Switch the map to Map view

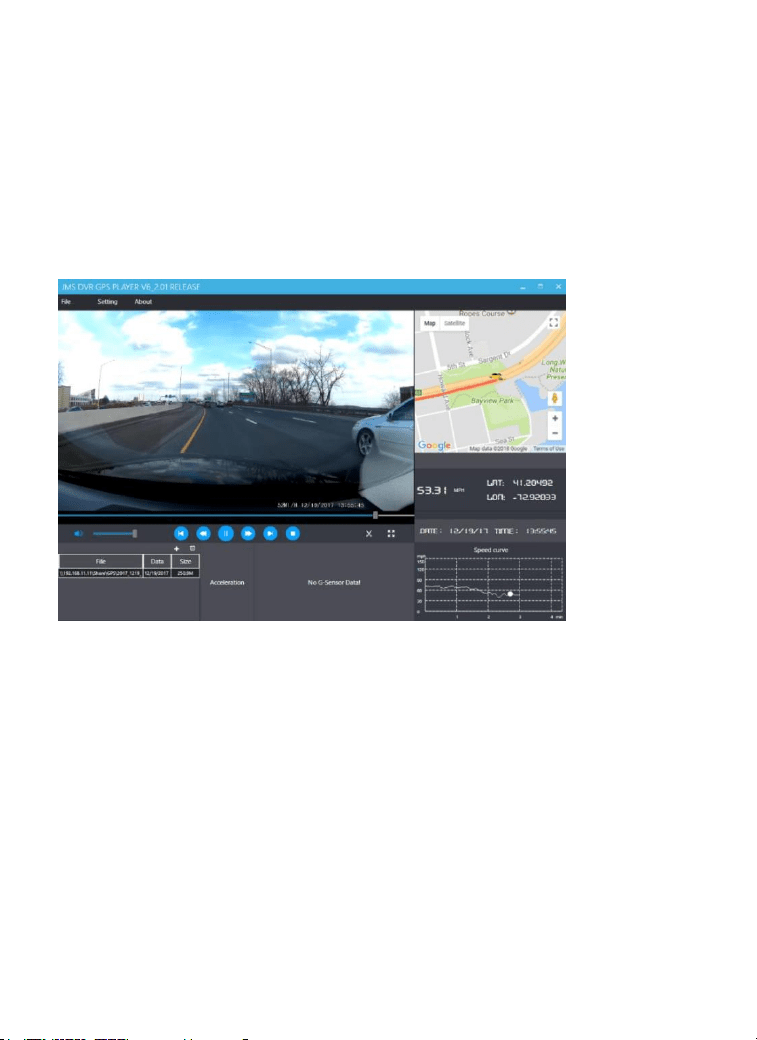430,323
